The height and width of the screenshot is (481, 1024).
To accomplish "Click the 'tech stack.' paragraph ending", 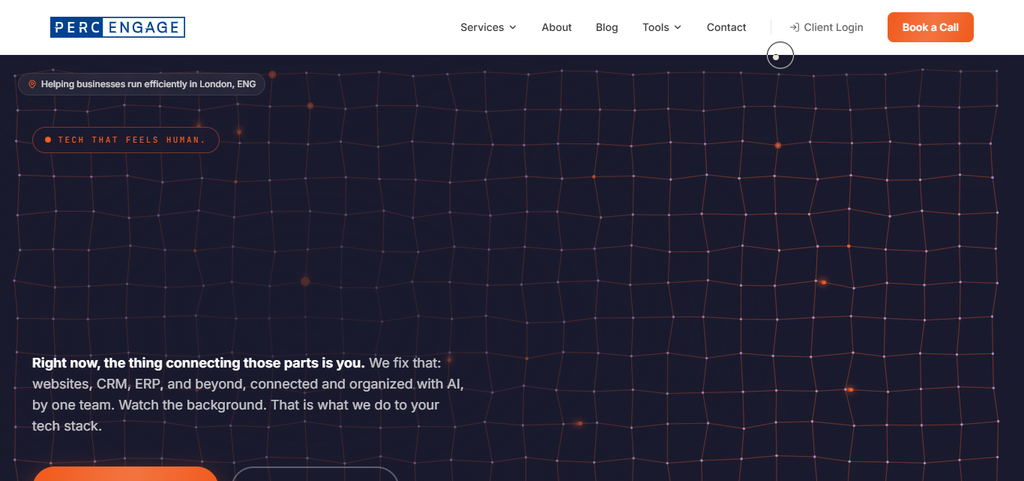I will (x=67, y=426).
